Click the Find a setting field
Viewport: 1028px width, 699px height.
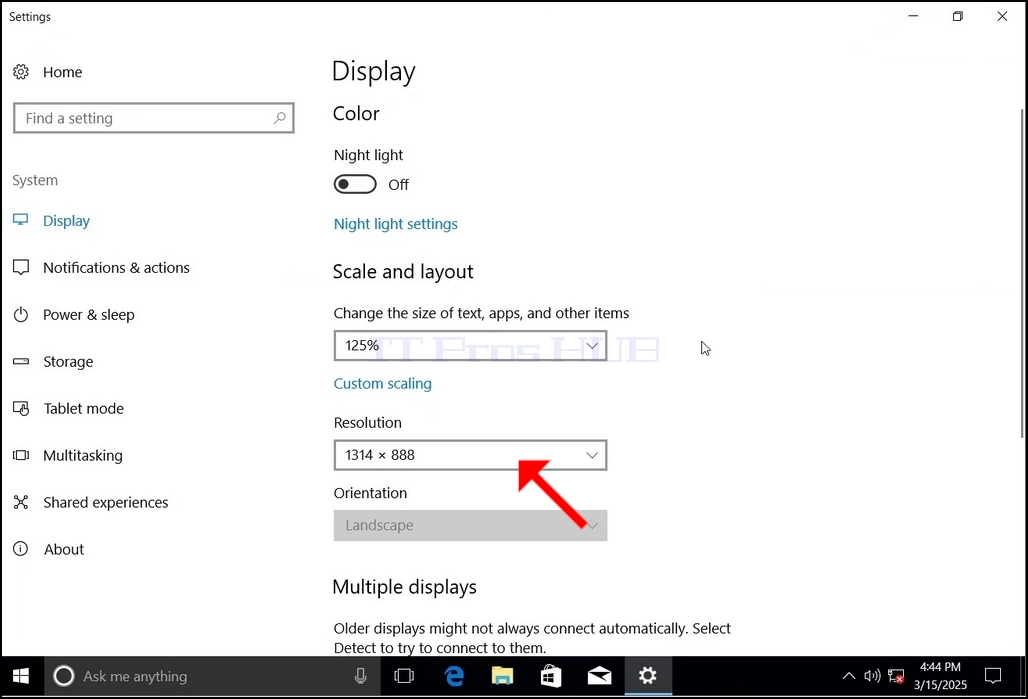(x=153, y=118)
